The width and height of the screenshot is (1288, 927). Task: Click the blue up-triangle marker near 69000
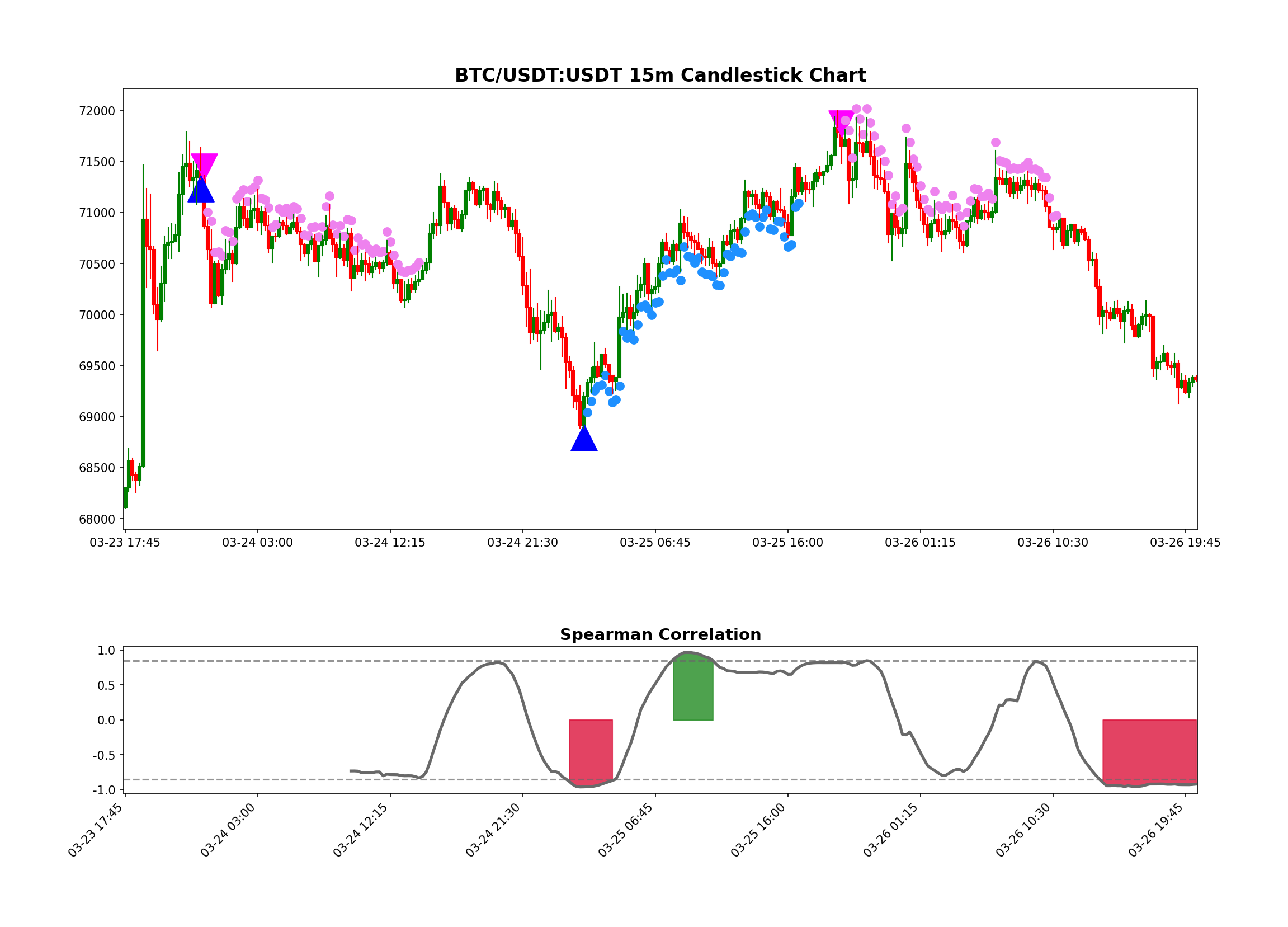click(584, 441)
